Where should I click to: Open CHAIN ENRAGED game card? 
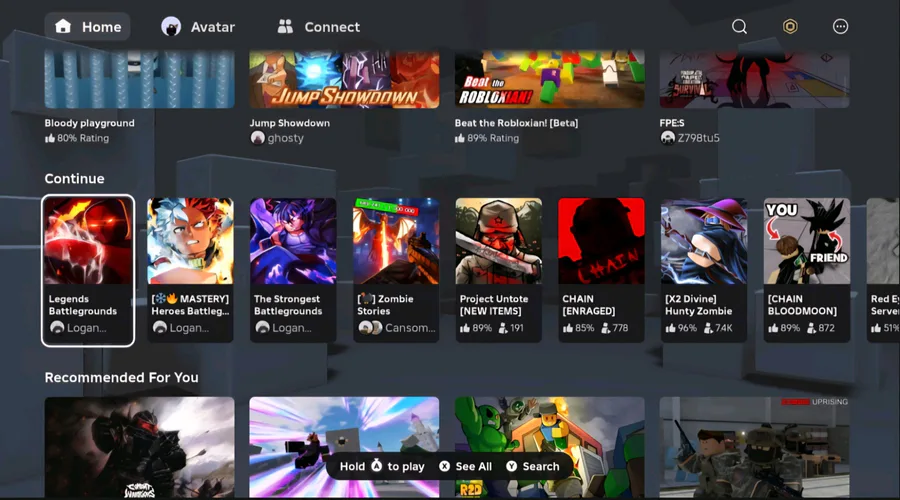point(602,270)
